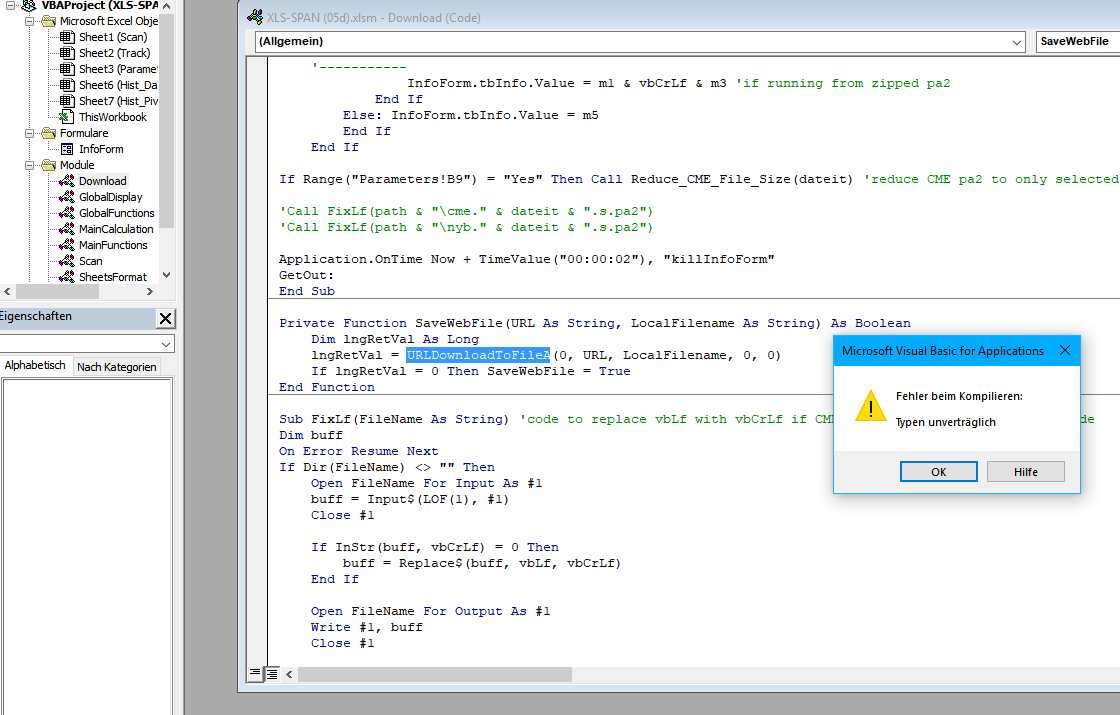Click the Download module icon
This screenshot has width=1120, height=715.
click(x=66, y=181)
